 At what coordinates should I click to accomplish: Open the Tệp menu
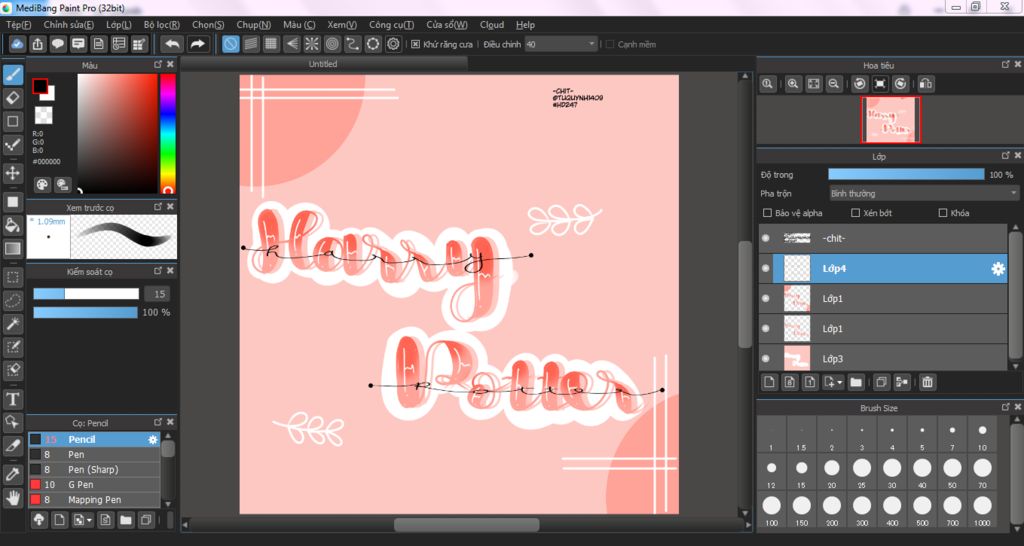18,25
